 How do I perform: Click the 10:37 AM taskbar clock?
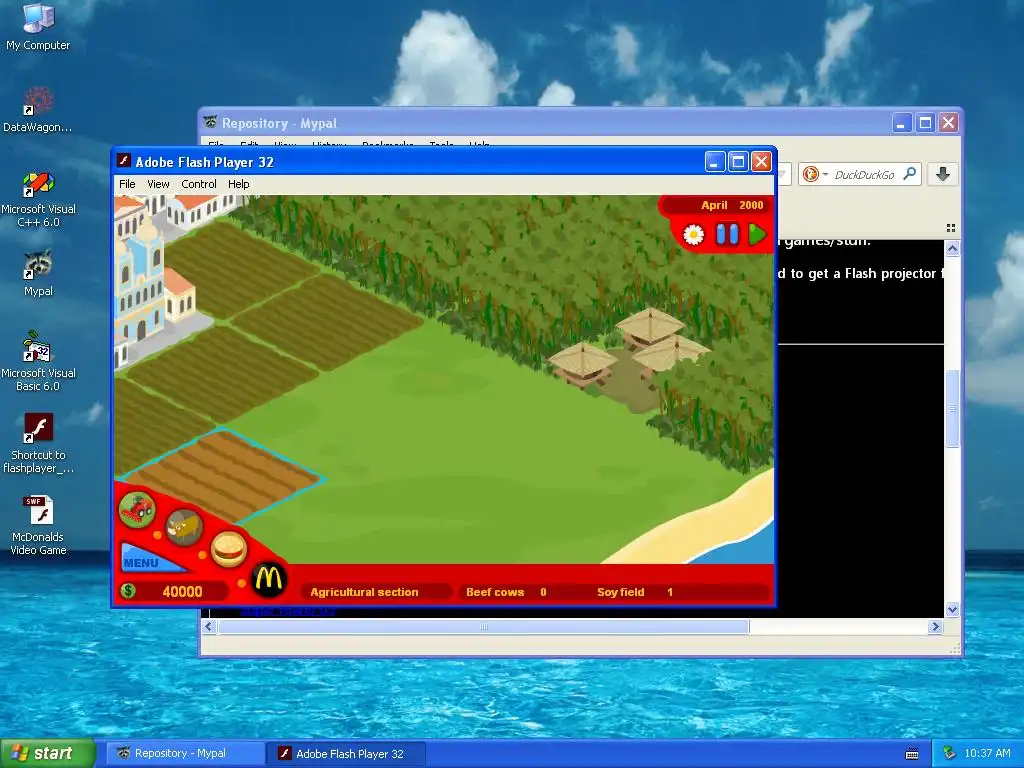[987, 753]
